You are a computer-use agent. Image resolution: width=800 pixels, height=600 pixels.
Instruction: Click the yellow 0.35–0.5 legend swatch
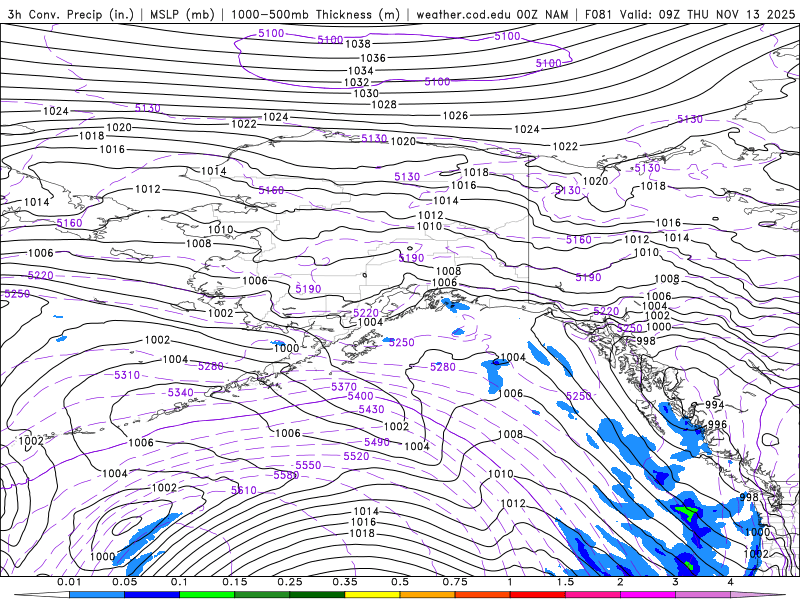click(372, 595)
